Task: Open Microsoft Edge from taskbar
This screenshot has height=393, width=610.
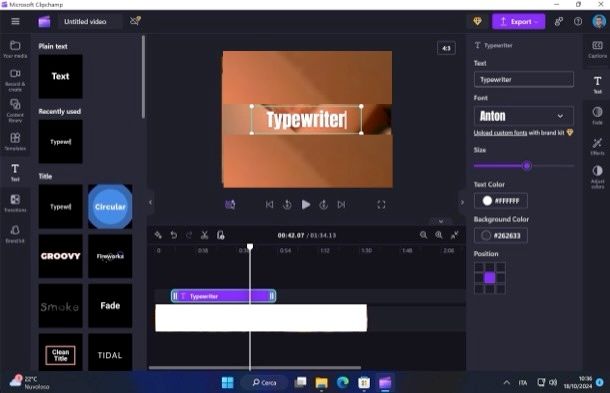Action: pyautogui.click(x=343, y=382)
